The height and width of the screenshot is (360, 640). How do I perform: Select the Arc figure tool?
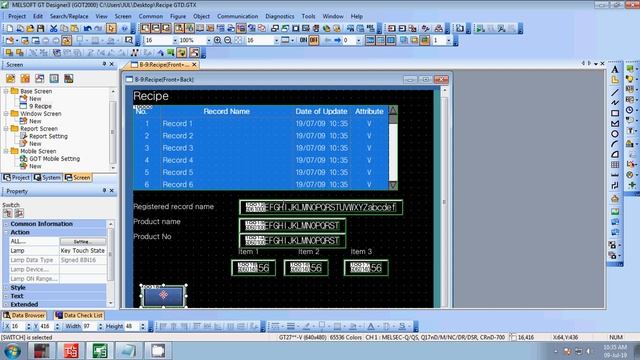[615, 144]
